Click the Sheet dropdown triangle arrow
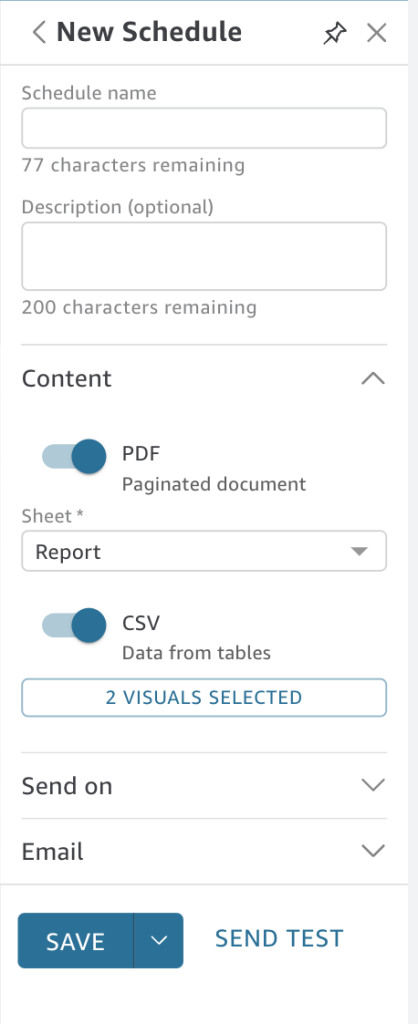This screenshot has height=1024, width=418. 359,551
